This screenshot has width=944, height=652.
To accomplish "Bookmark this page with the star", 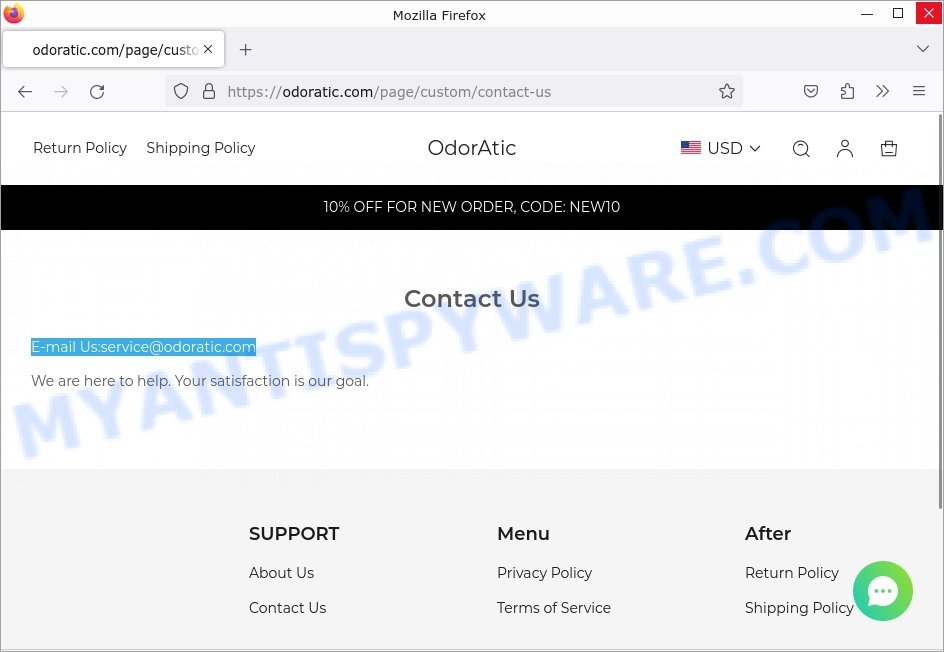I will (x=727, y=92).
